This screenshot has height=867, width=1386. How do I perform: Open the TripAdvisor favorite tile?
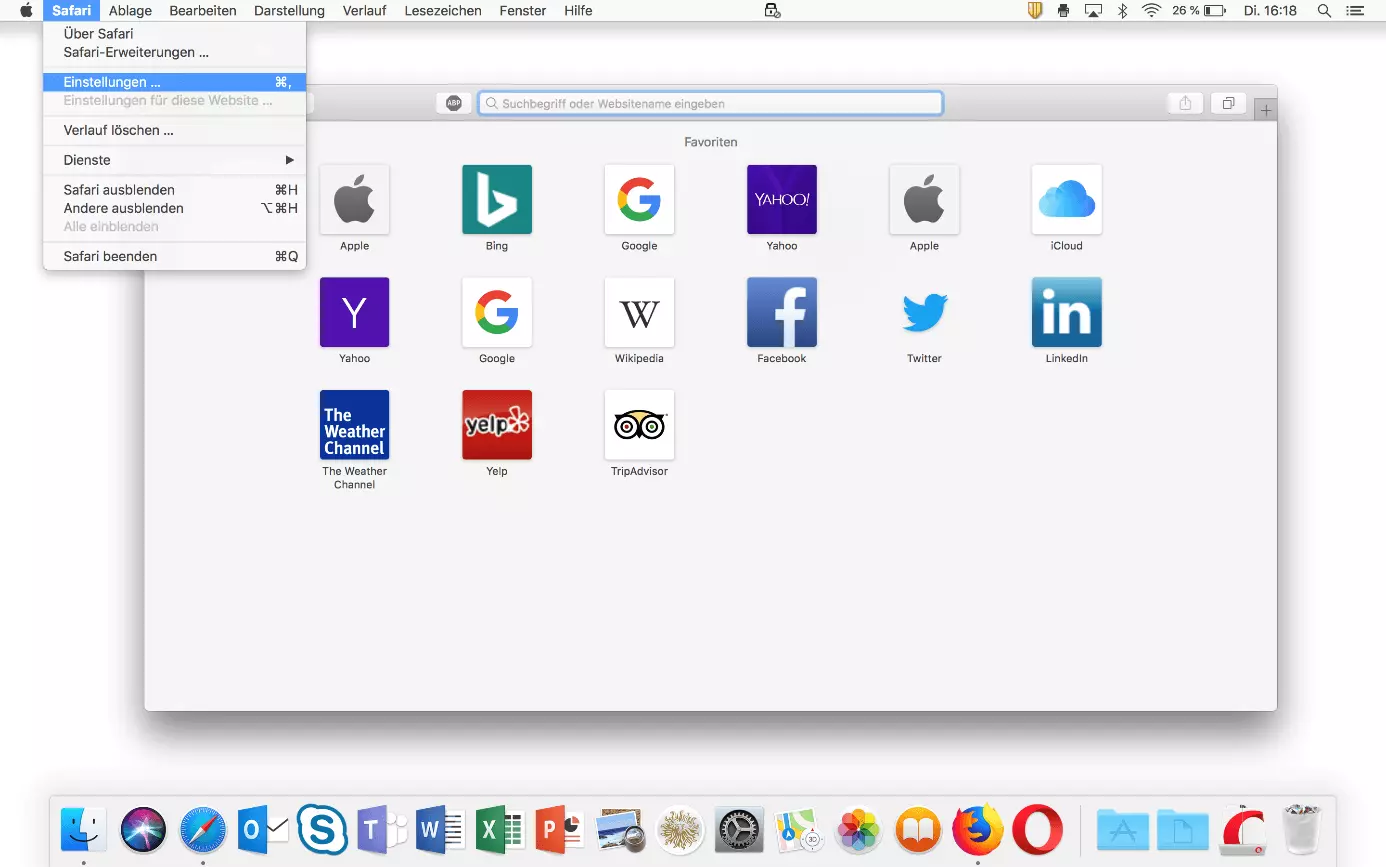point(639,425)
